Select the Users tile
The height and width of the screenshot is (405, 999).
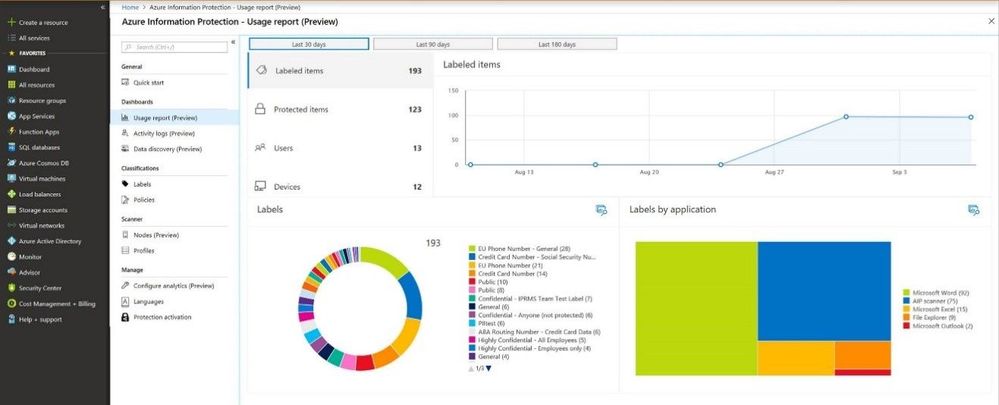point(341,148)
